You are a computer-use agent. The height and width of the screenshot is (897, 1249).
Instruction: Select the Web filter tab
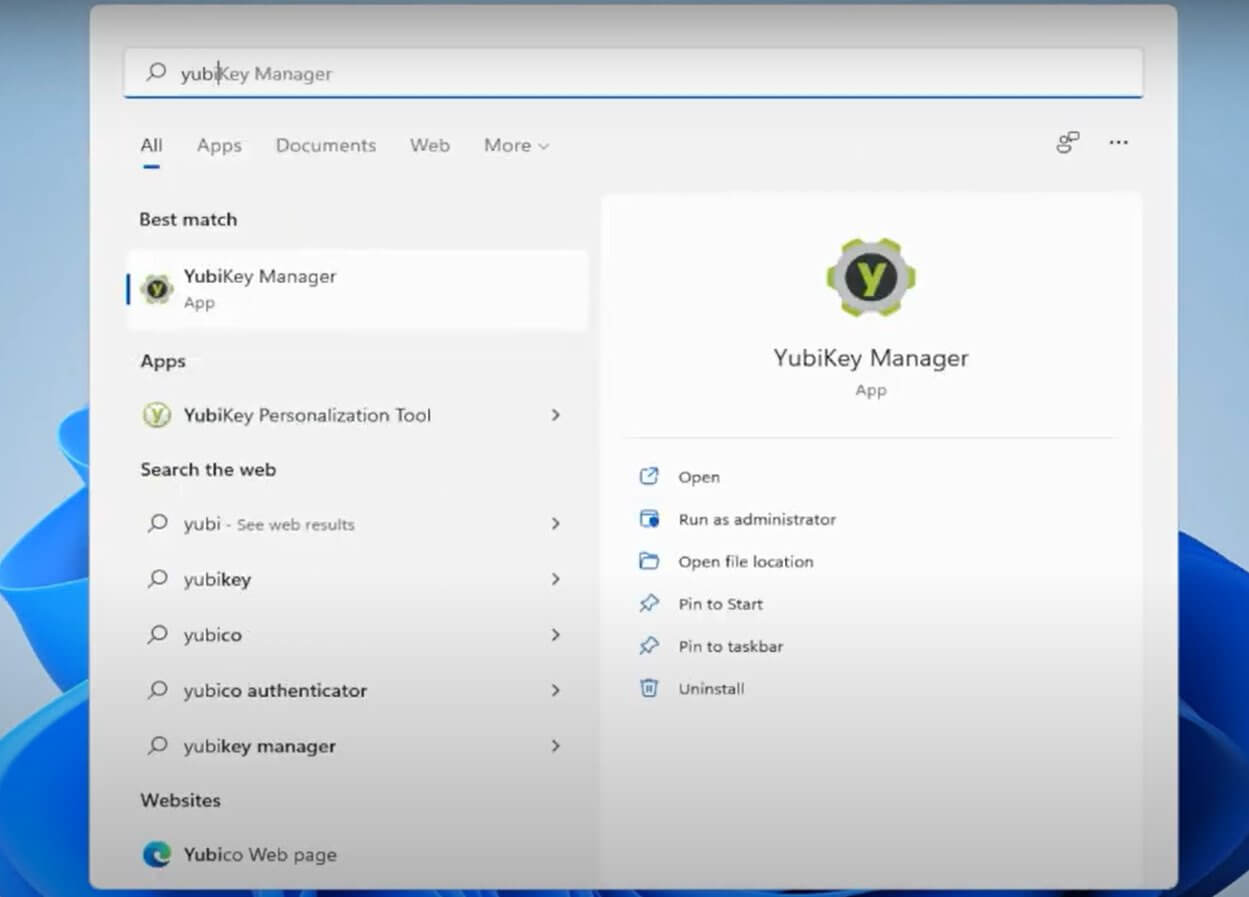[429, 146]
